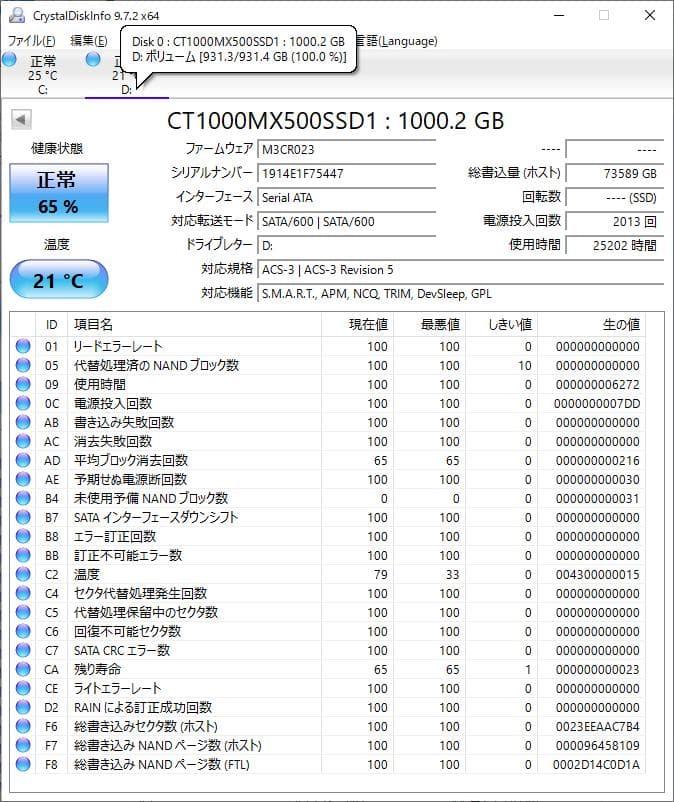This screenshot has width=674, height=802.
Task: Click status icon of F7 総書き込み NAND ページ数 (ホスト) row
Action: pyautogui.click(x=23, y=745)
